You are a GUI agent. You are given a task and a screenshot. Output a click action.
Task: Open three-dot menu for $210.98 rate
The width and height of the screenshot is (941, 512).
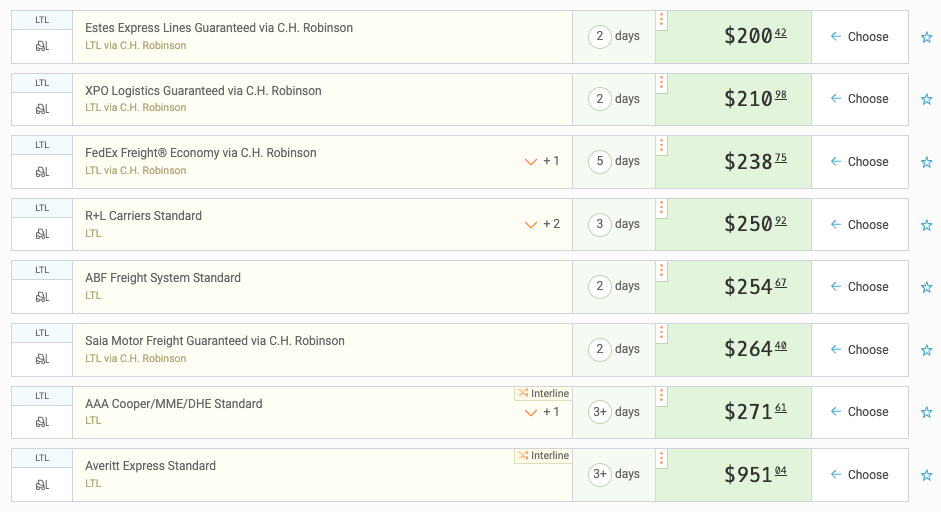click(661, 83)
